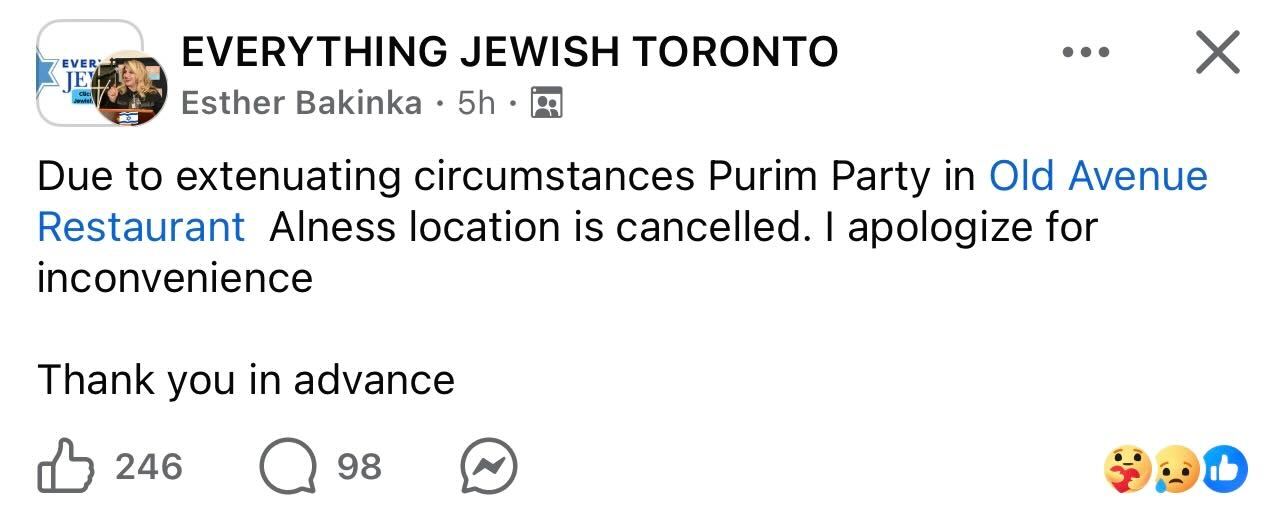Click the group members audience icon
Screen dimensions: 1284x528
coord(546,102)
